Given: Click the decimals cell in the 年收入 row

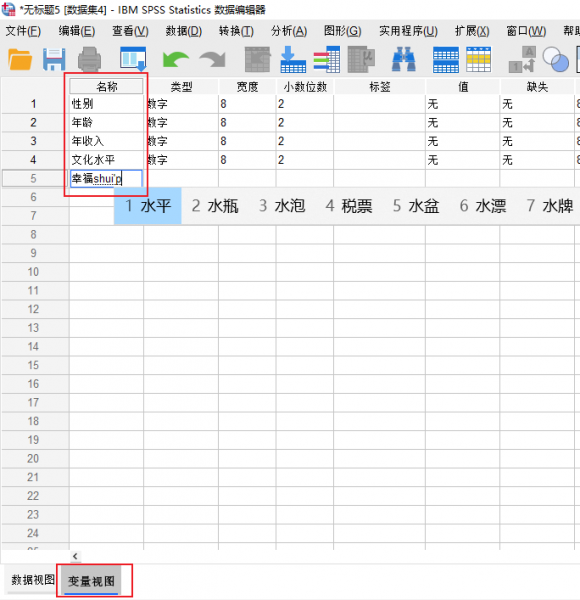Looking at the screenshot, I should pyautogui.click(x=305, y=141).
